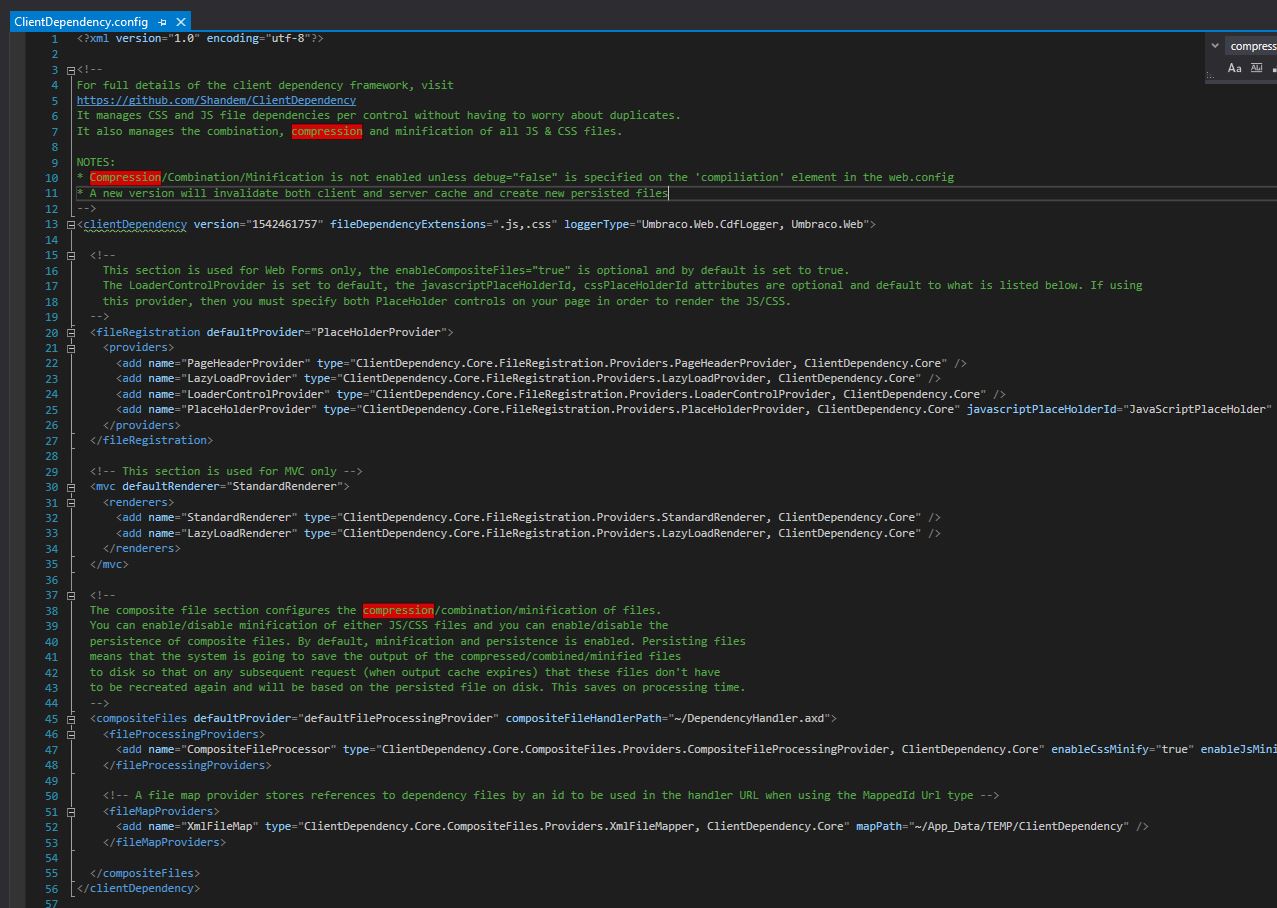Switch to the ClientDependency.config tab
The height and width of the screenshot is (908, 1277).
click(x=81, y=22)
